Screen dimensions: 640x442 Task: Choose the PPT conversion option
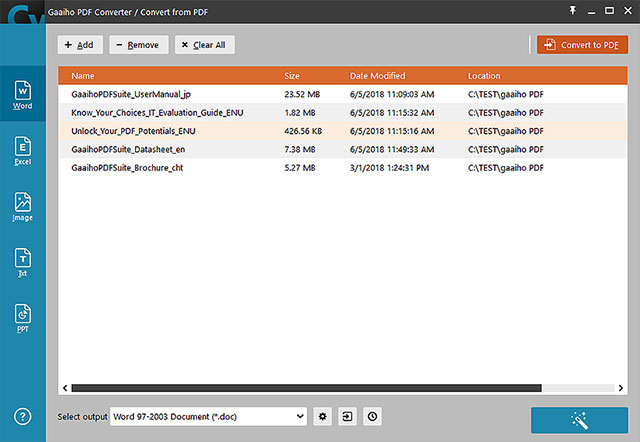[x=22, y=318]
